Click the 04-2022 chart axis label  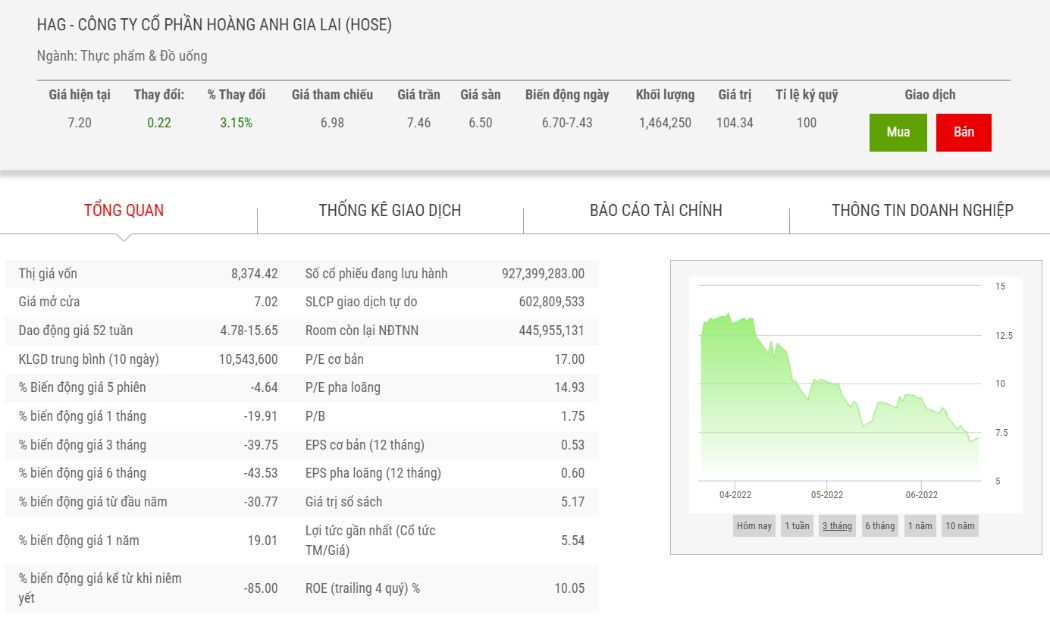735,495
